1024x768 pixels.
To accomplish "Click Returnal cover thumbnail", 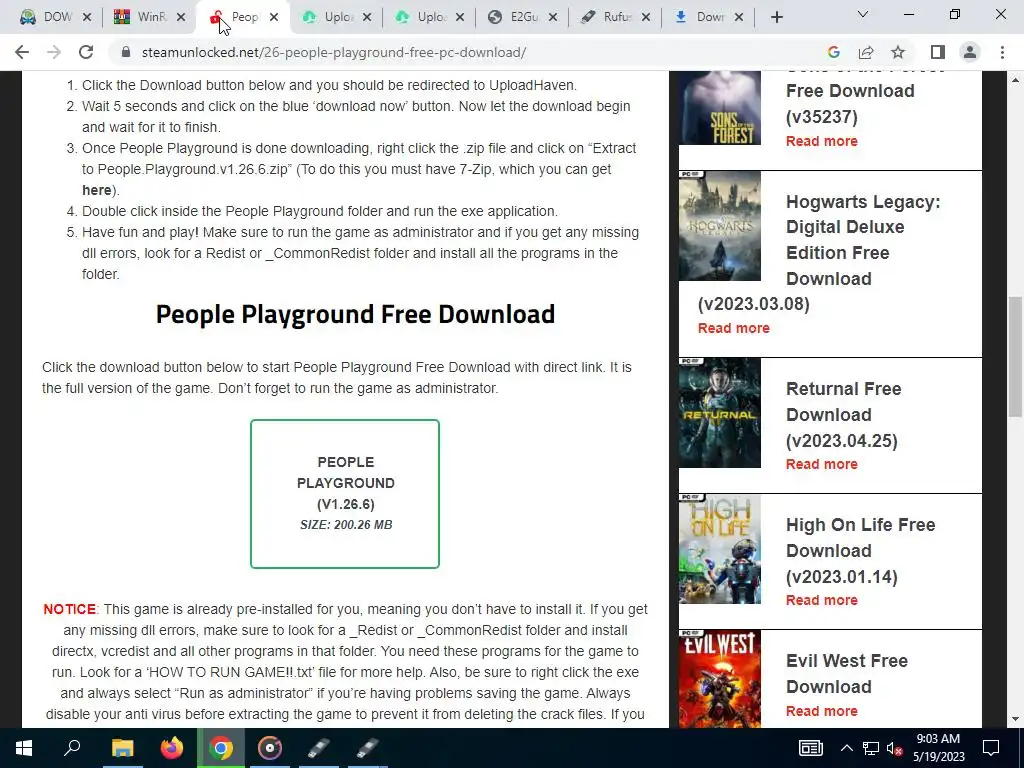I will coord(720,413).
